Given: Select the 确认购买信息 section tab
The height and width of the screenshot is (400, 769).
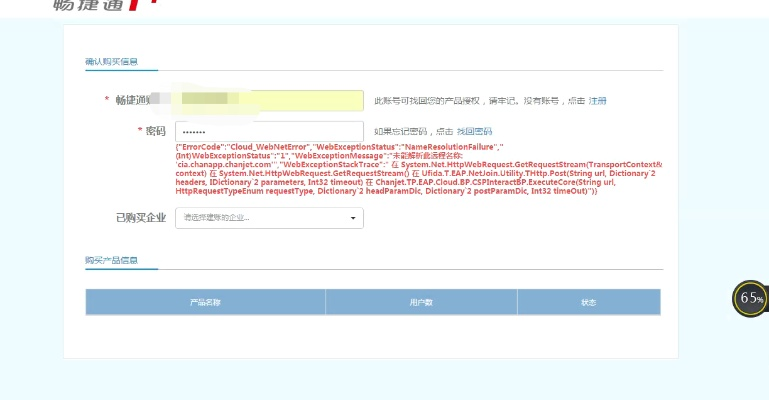Looking at the screenshot, I should 111,62.
